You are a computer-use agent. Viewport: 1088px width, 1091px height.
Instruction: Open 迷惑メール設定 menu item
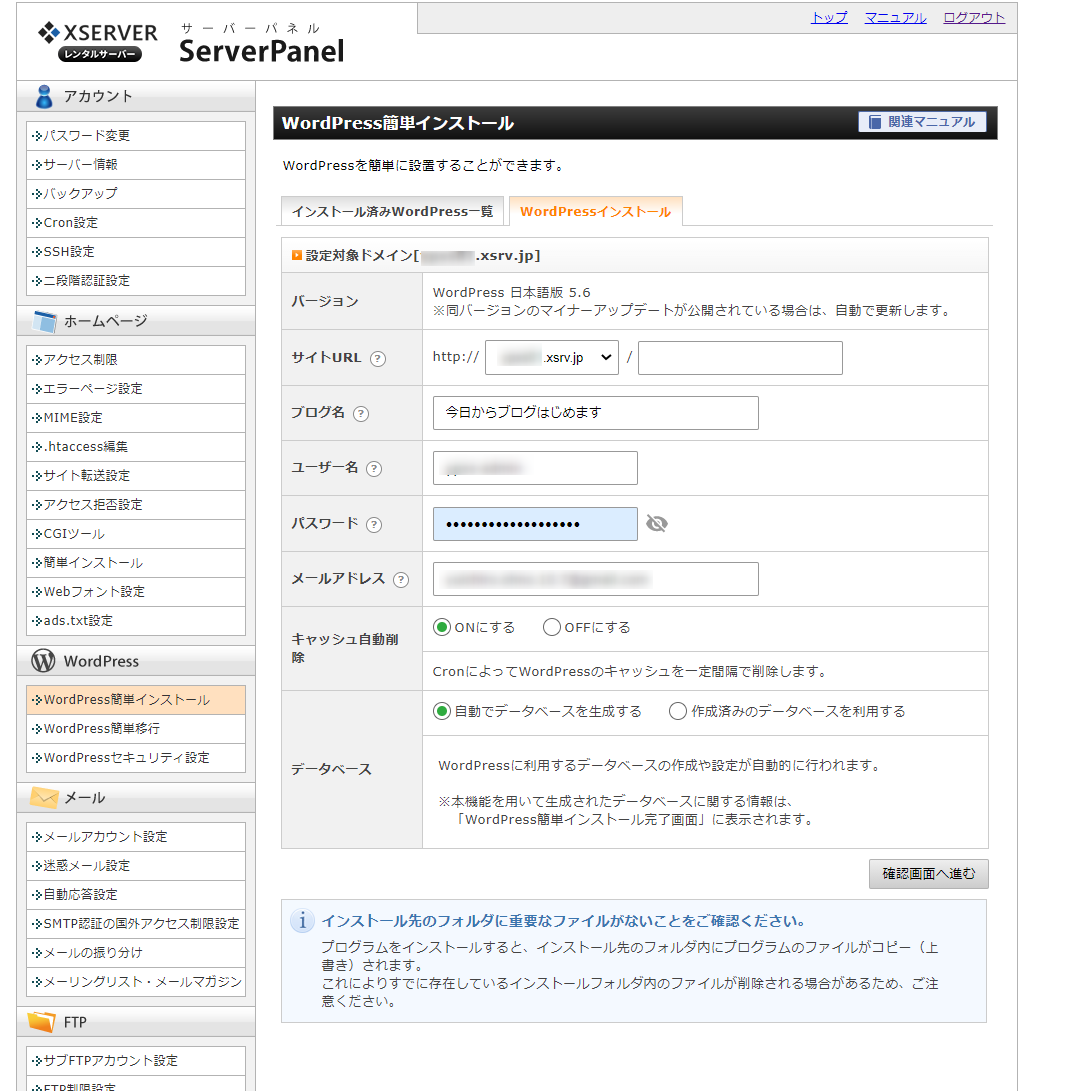point(136,866)
